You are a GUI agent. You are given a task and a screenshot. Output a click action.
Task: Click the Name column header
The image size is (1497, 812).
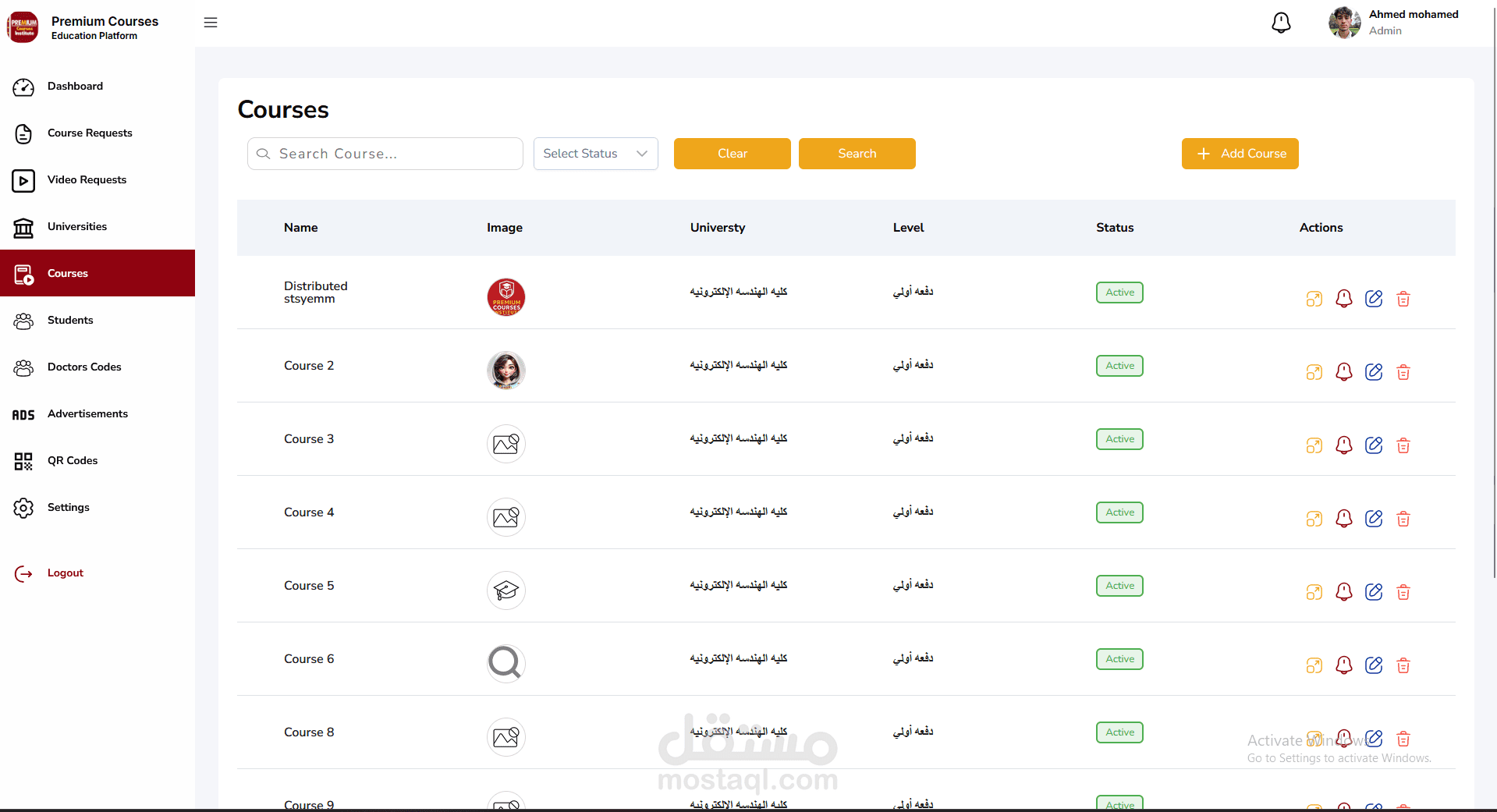(301, 228)
